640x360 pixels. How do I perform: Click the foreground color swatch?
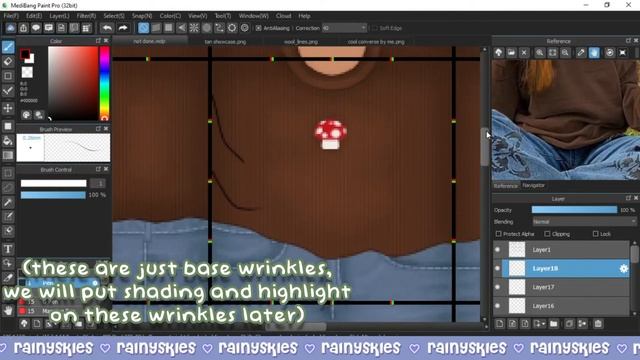click(x=25, y=54)
